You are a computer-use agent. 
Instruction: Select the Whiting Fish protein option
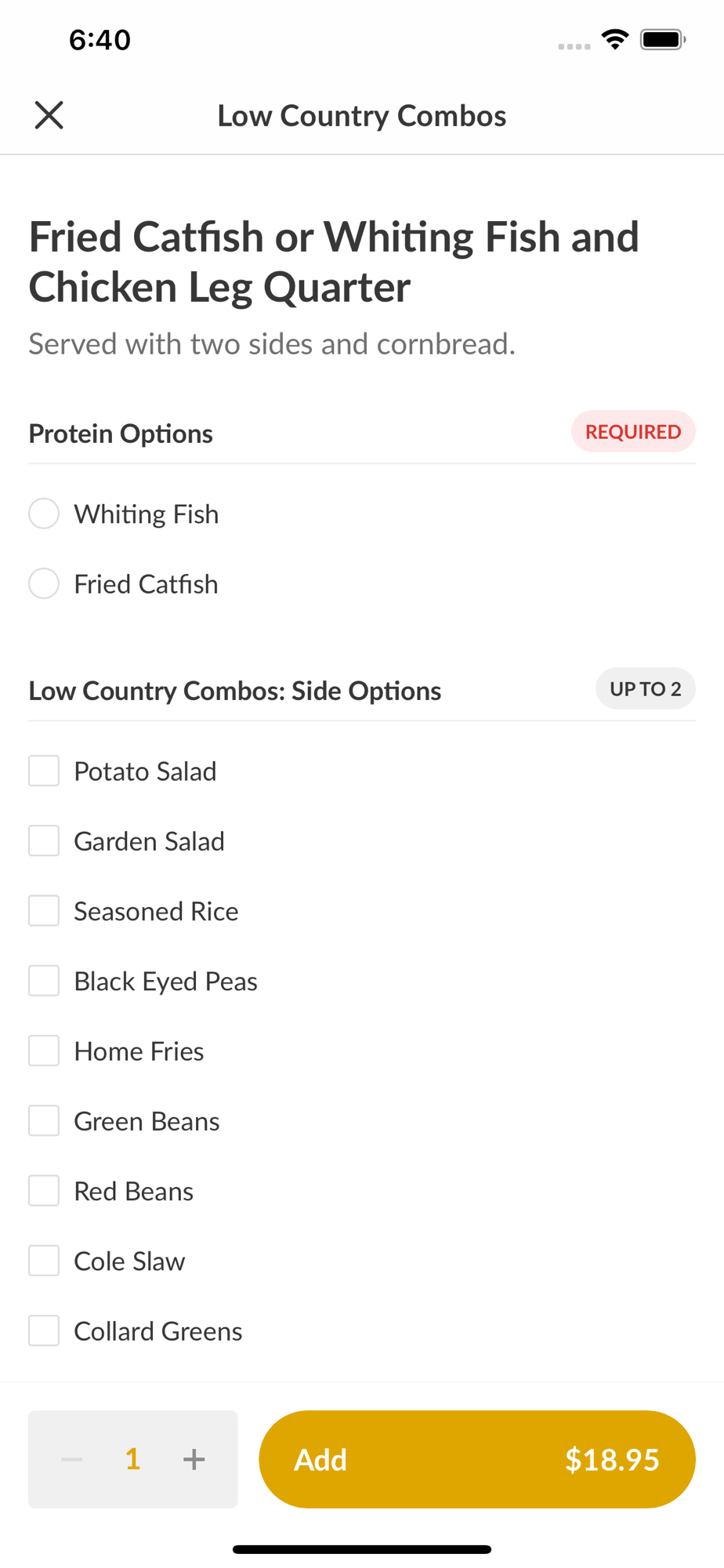44,514
